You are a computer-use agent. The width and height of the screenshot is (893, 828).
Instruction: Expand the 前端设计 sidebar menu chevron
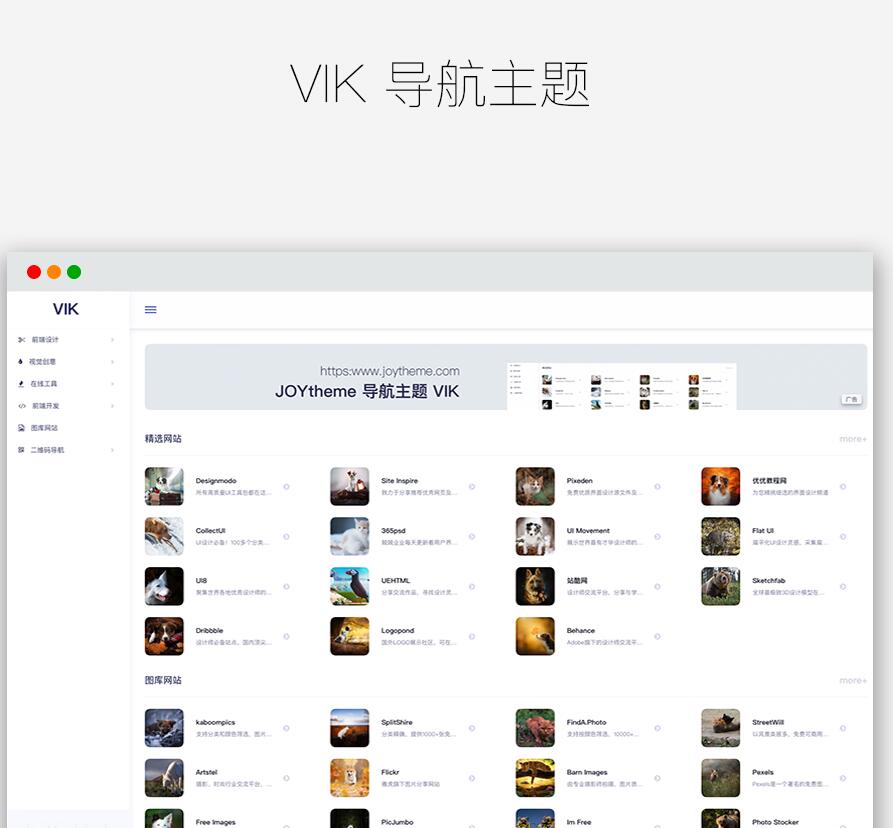[112, 340]
